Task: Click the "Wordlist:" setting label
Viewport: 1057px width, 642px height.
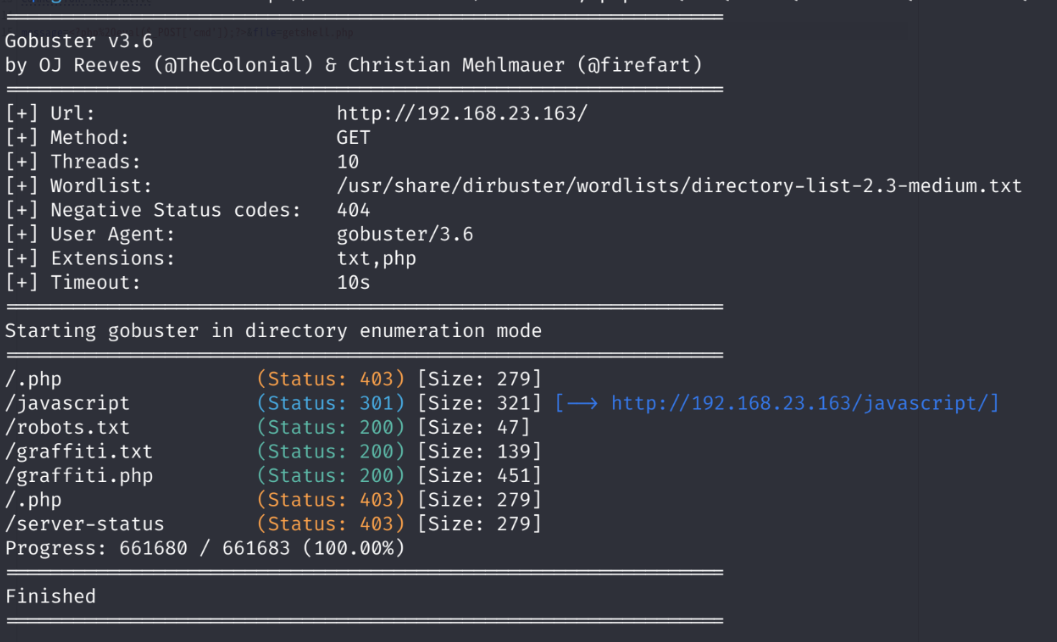Action: click(x=101, y=186)
